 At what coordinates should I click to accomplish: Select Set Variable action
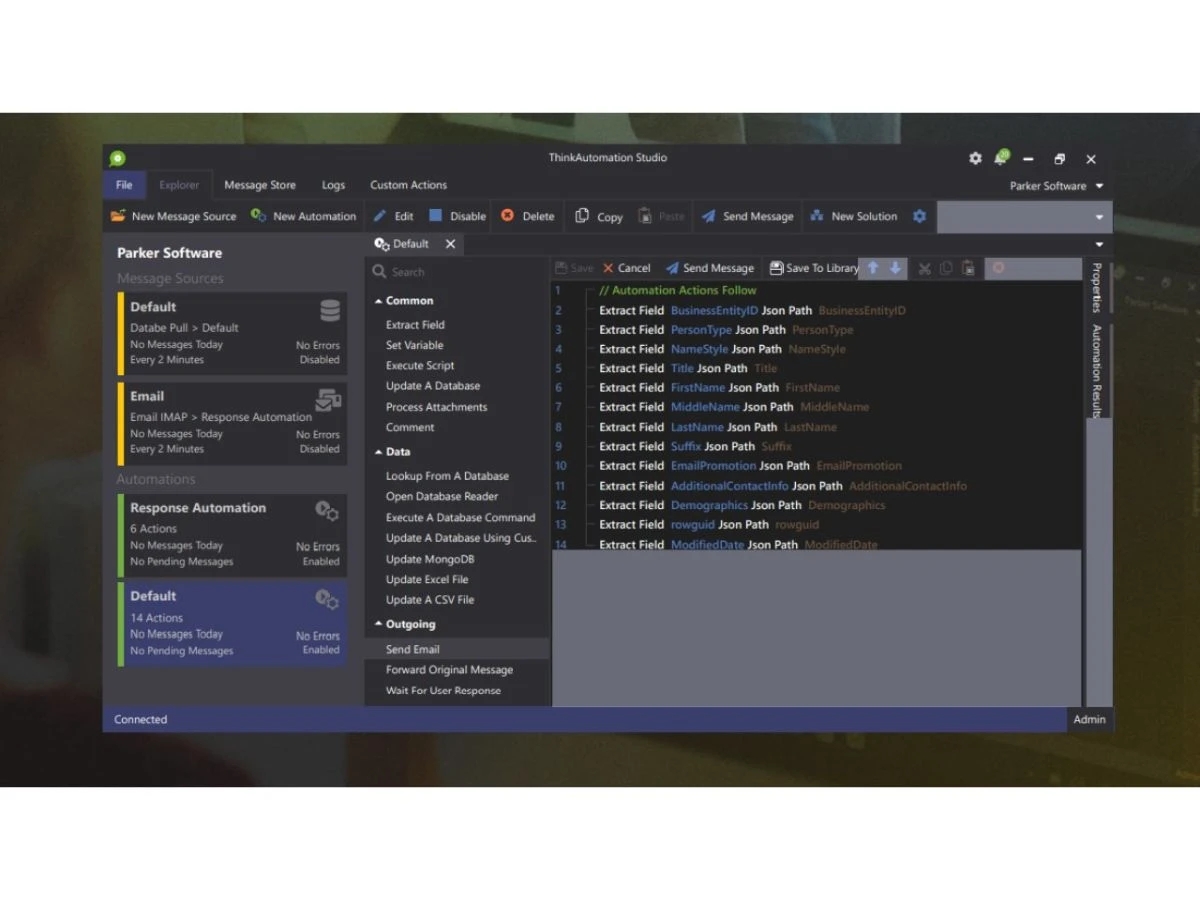coord(414,345)
